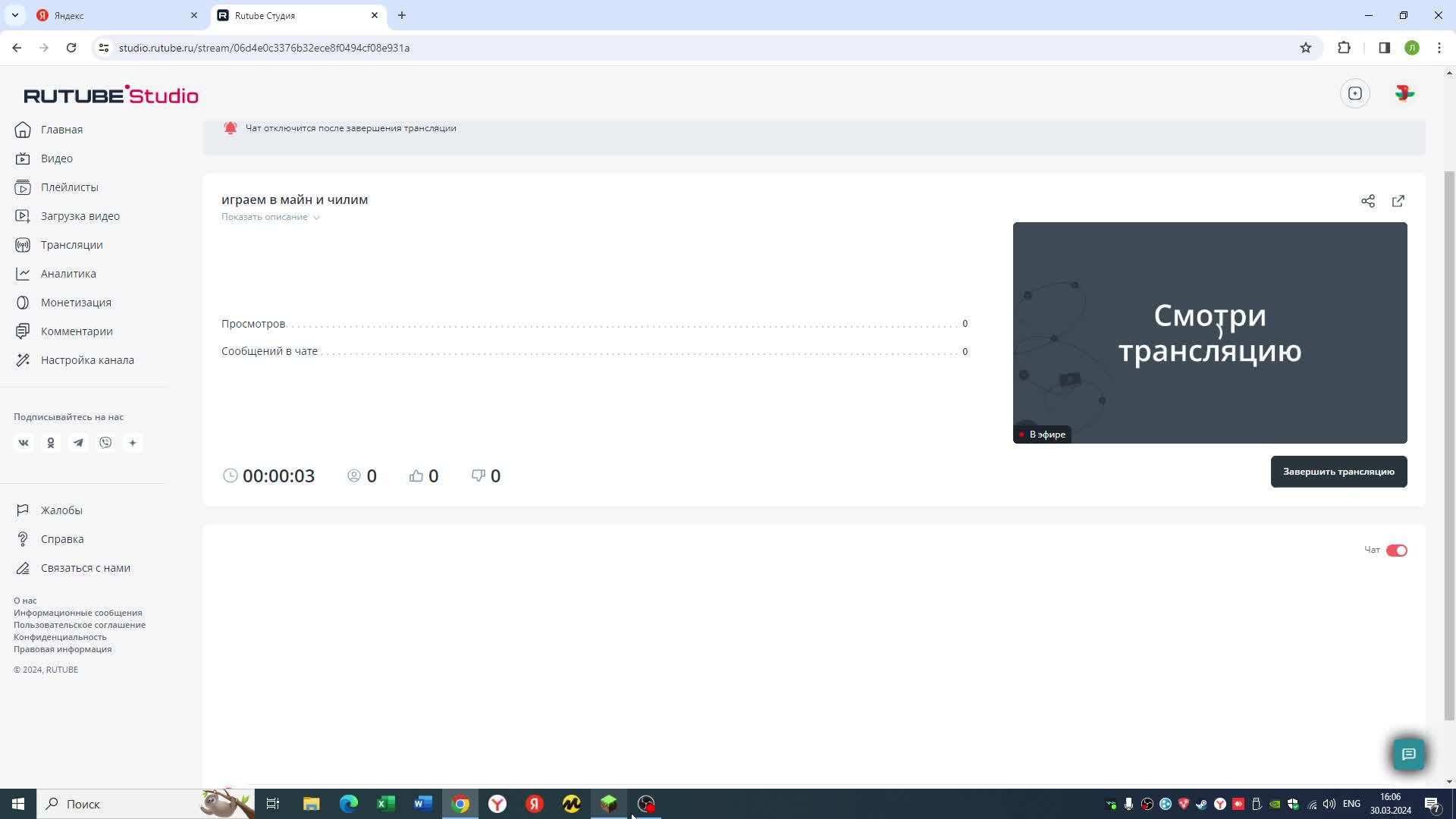Viewport: 1456px width, 819px height.
Task: Expand the stream description
Action: tap(271, 217)
